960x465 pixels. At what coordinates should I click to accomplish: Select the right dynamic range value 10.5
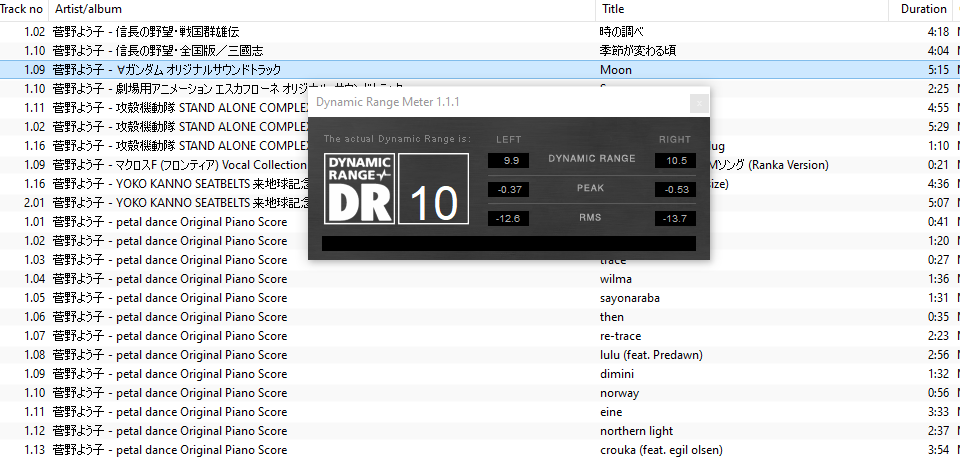675,160
